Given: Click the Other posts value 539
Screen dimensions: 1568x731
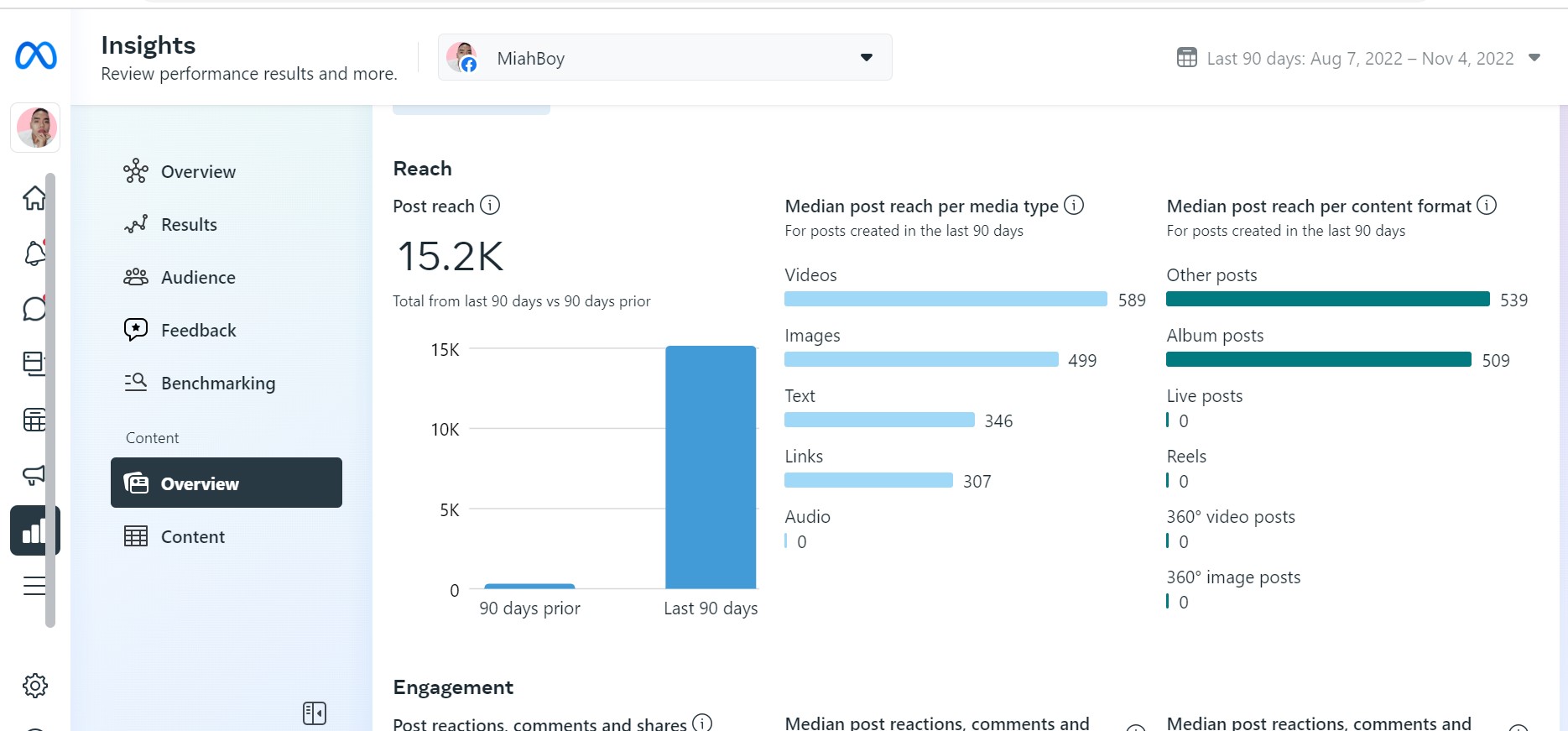Looking at the screenshot, I should pyautogui.click(x=1513, y=300).
